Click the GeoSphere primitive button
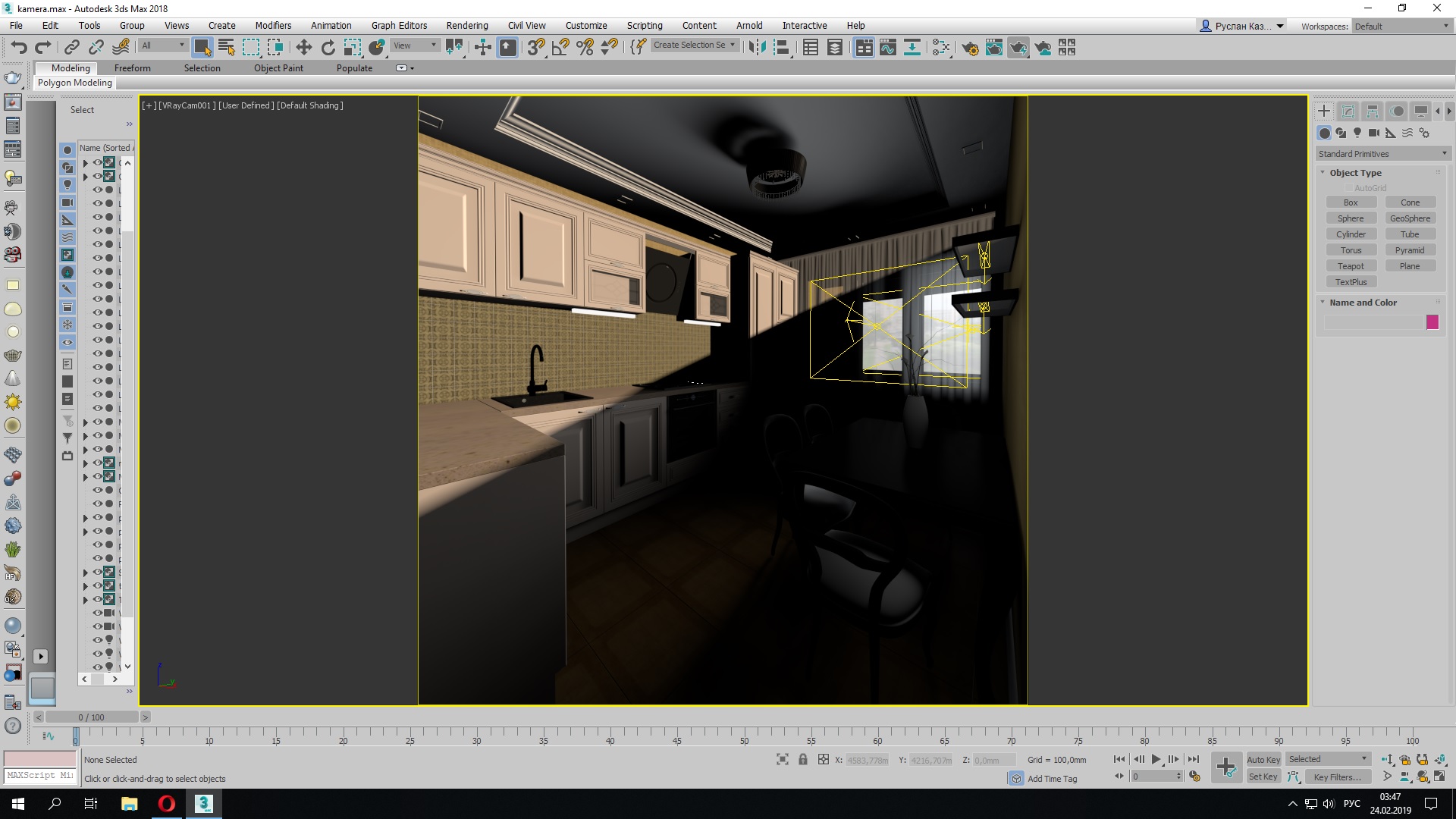Screen dimensions: 1456x819 coord(1410,218)
